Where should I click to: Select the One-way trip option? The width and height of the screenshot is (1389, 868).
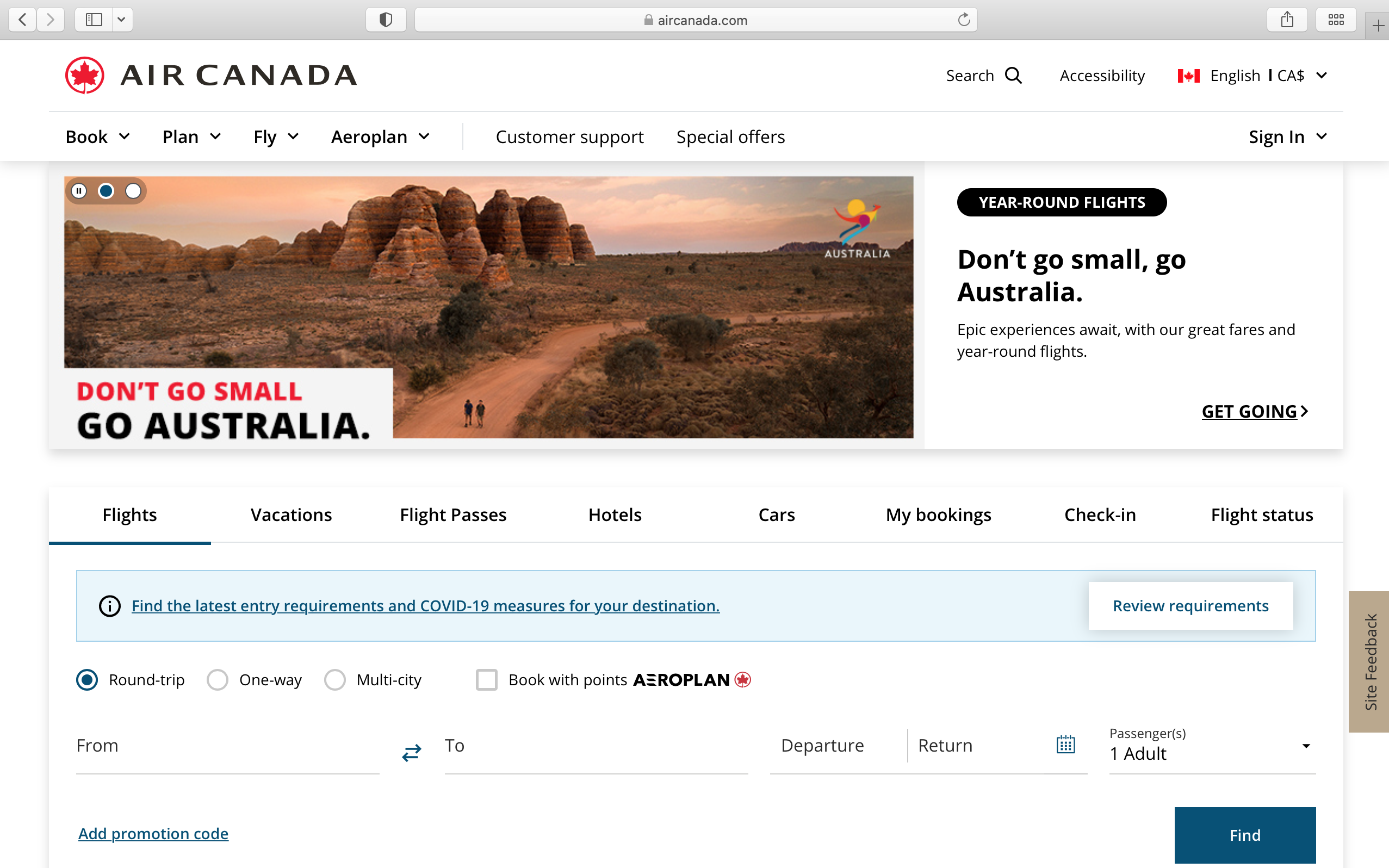pyautogui.click(x=218, y=680)
